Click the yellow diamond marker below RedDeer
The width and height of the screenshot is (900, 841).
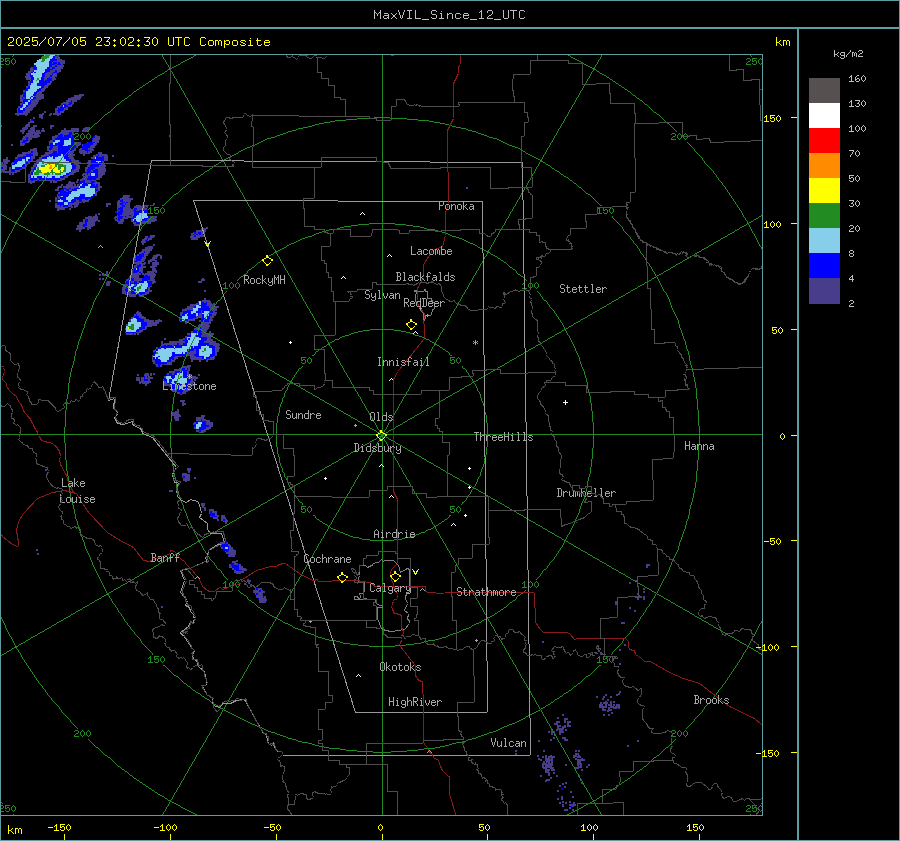click(x=411, y=325)
